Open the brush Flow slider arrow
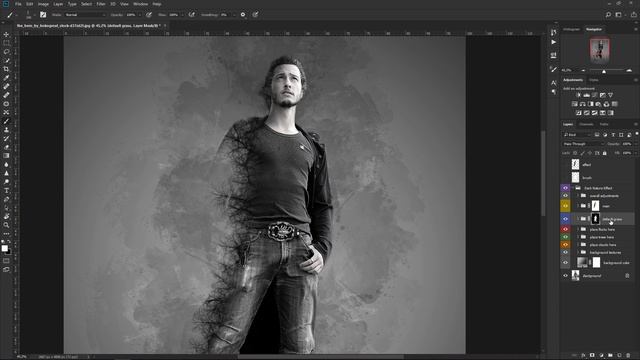 coord(182,15)
